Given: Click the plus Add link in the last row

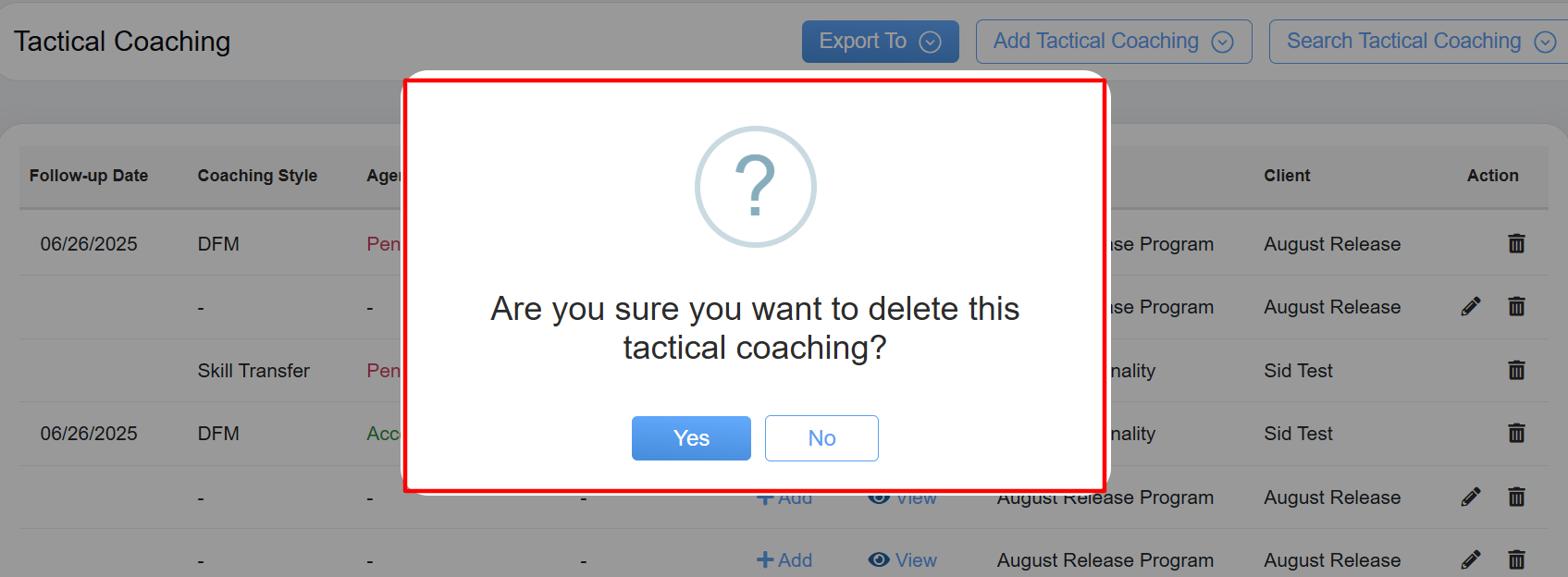Looking at the screenshot, I should click(784, 560).
